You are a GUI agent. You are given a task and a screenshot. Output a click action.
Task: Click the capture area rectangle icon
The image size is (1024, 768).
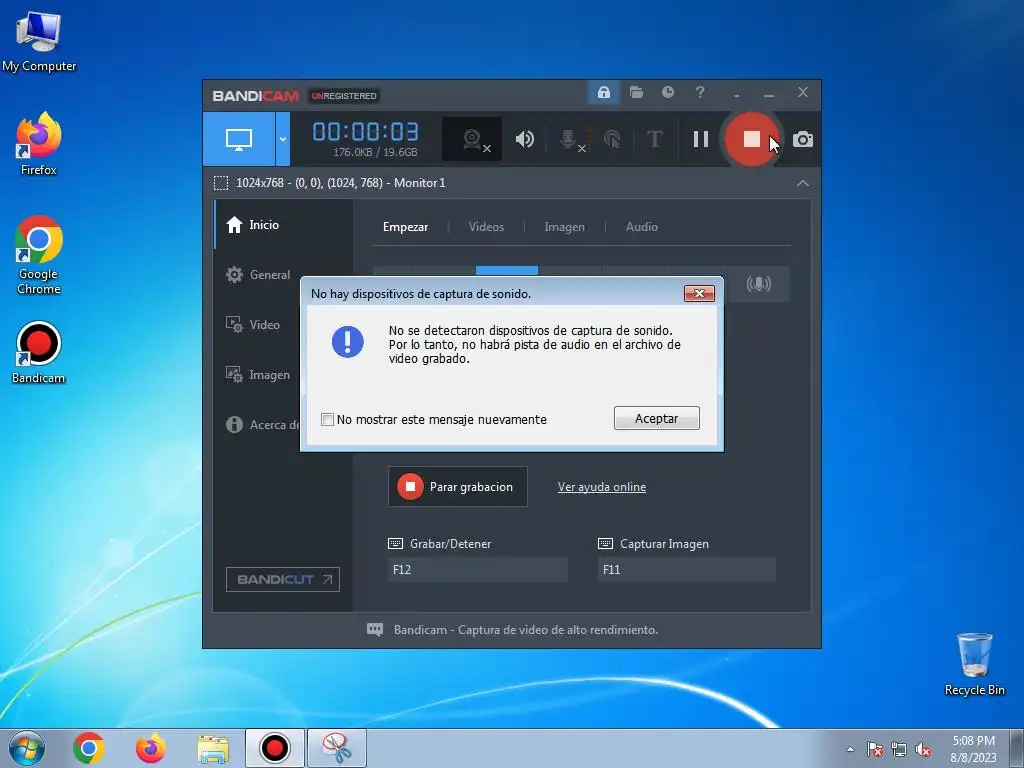[221, 183]
